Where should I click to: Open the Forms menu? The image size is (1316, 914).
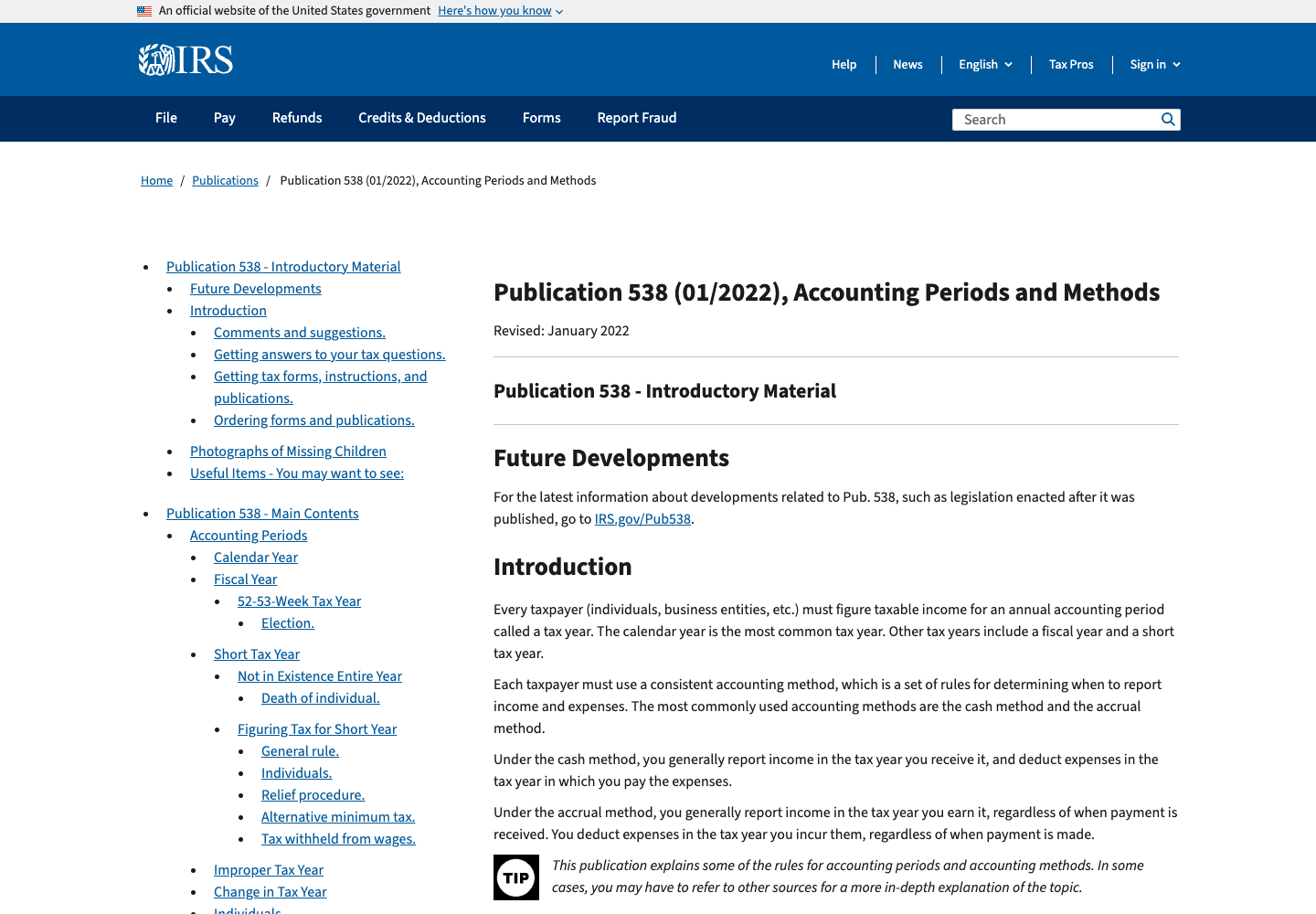coord(542,118)
